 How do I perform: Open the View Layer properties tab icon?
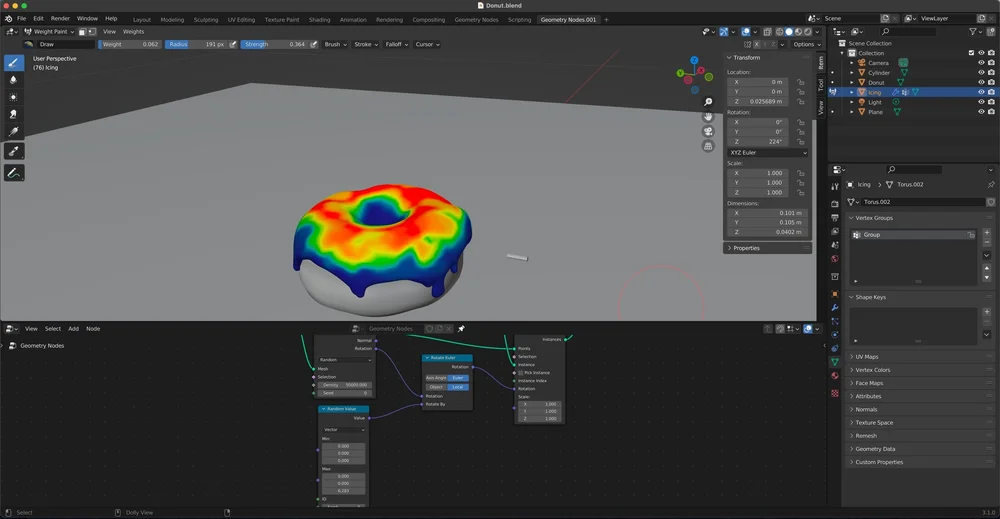click(x=835, y=231)
